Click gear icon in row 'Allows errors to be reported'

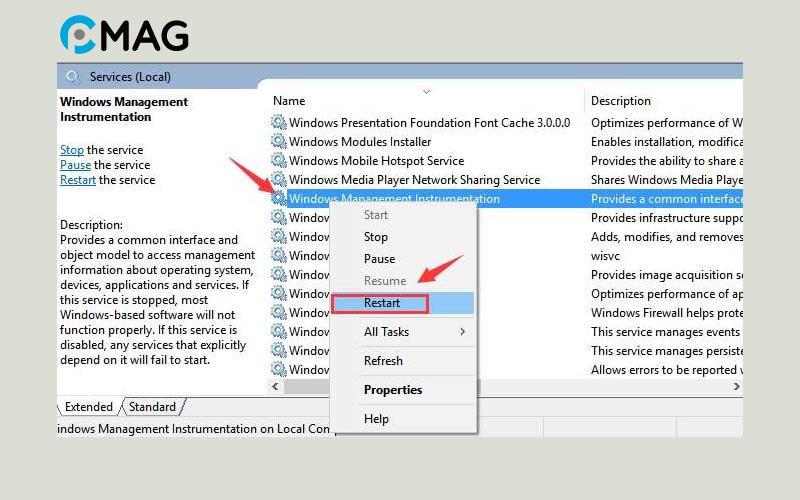click(278, 369)
